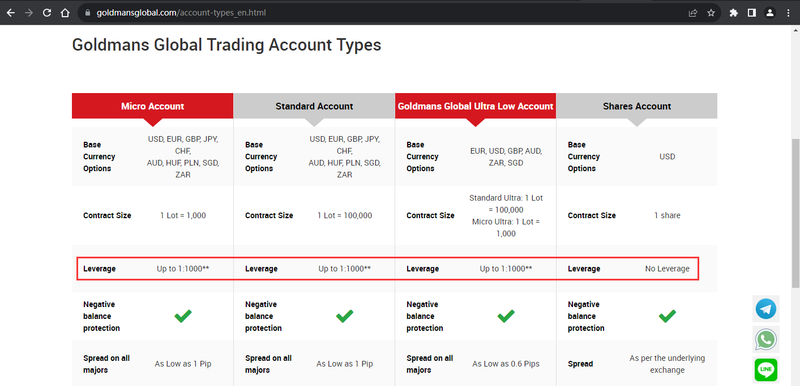Image resolution: width=800 pixels, height=386 pixels.
Task: Reload the page
Action: pyautogui.click(x=47, y=13)
